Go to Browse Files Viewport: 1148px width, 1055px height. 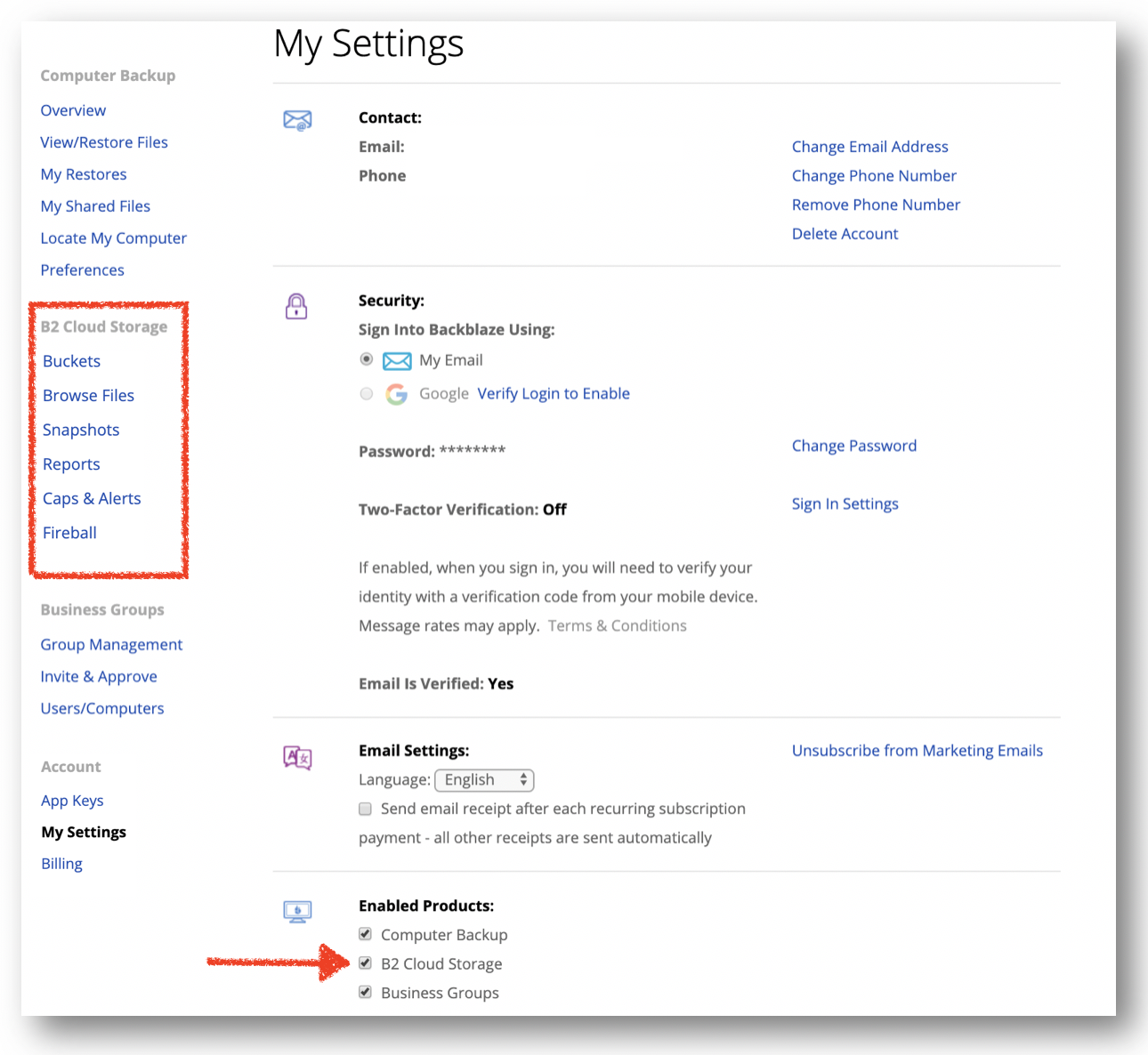pyautogui.click(x=88, y=396)
